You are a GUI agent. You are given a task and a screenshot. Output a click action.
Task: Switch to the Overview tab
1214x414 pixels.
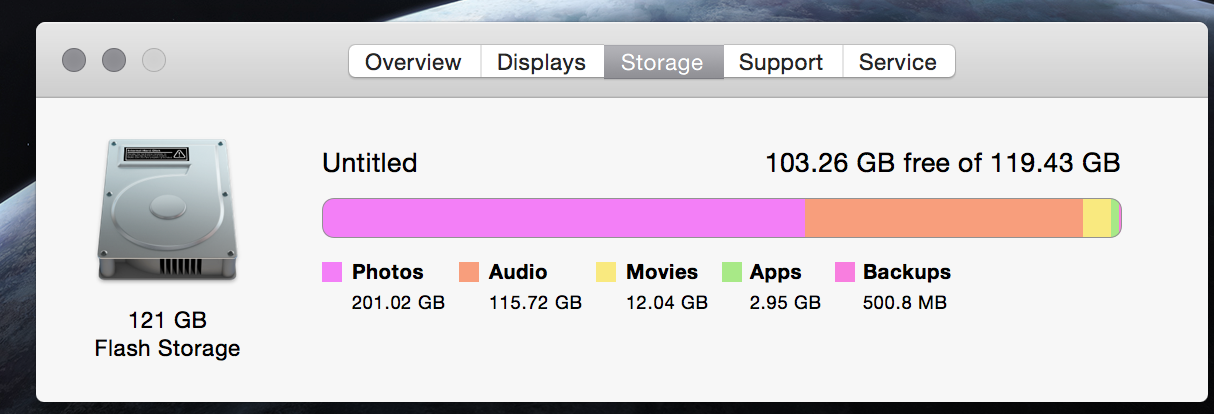414,62
